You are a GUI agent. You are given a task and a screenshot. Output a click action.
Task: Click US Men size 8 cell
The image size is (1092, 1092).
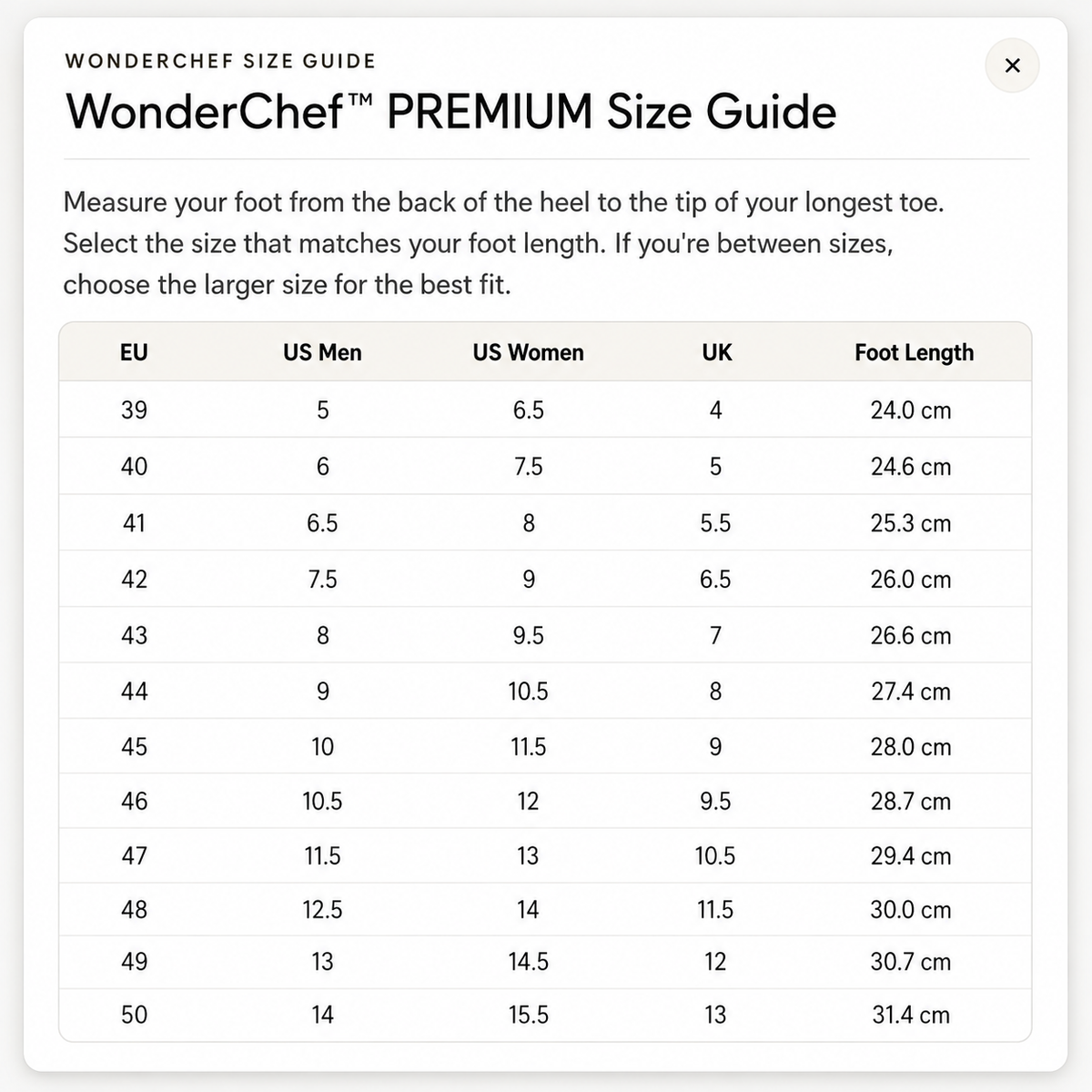[322, 635]
